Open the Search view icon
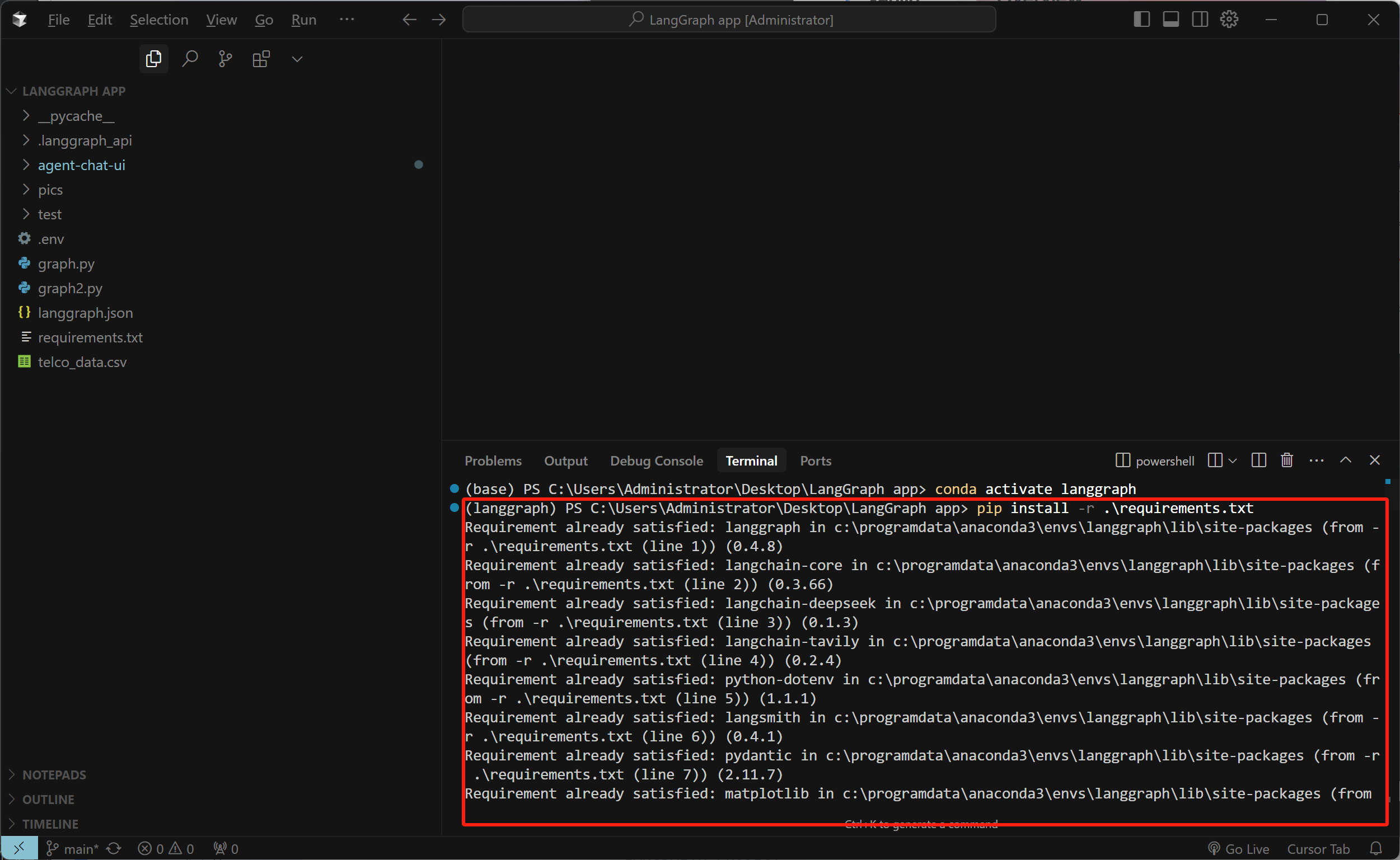Screen dimensions: 1400x860 pyautogui.click(x=189, y=59)
